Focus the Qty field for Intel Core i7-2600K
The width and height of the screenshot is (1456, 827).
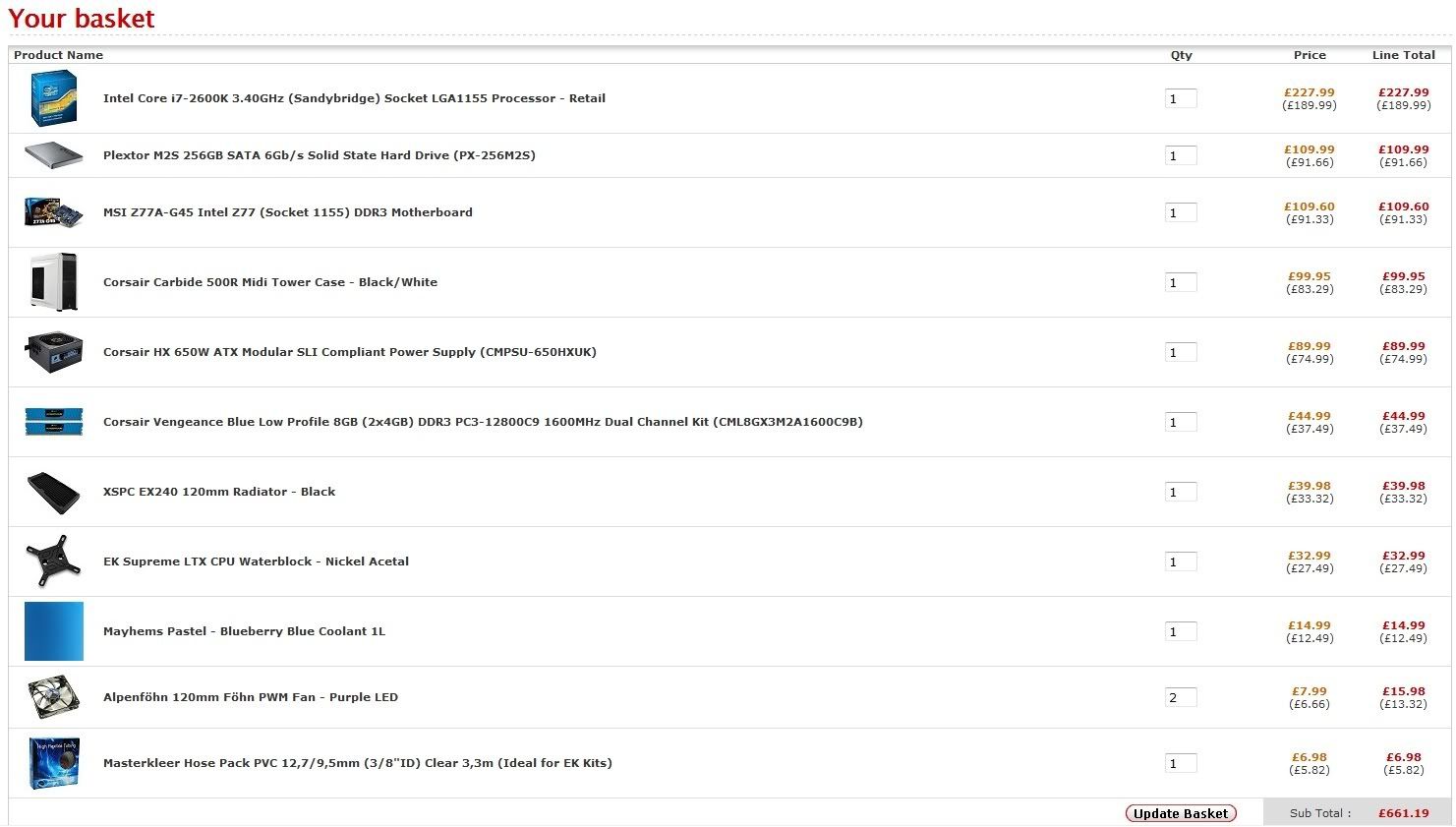(x=1181, y=98)
